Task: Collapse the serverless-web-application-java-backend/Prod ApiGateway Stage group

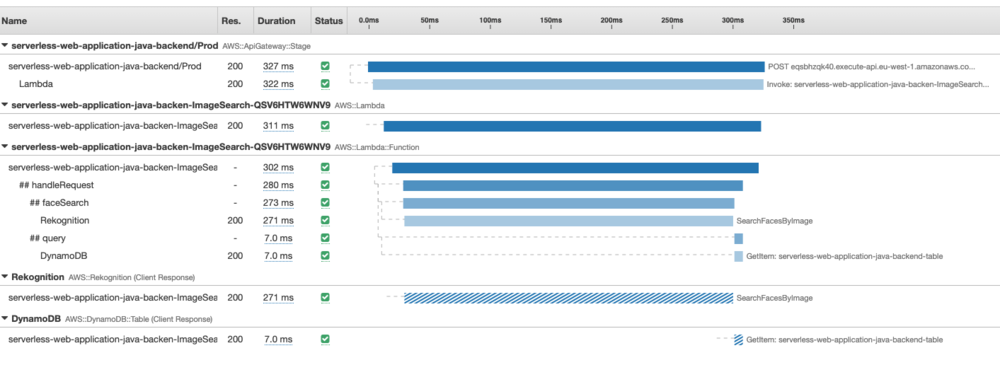Action: pyautogui.click(x=5, y=46)
